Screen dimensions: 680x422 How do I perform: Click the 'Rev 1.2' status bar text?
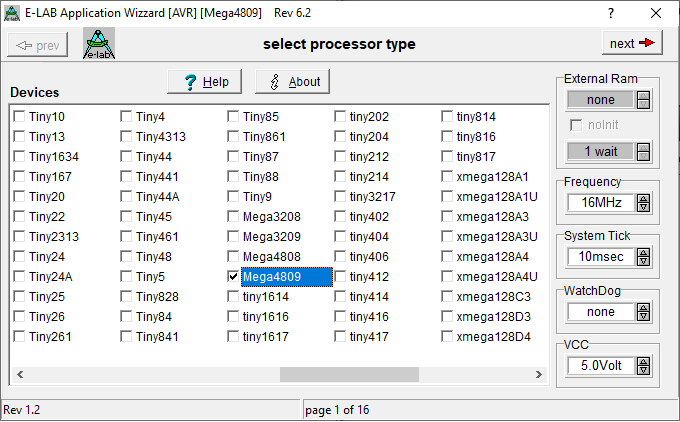tap(22, 410)
